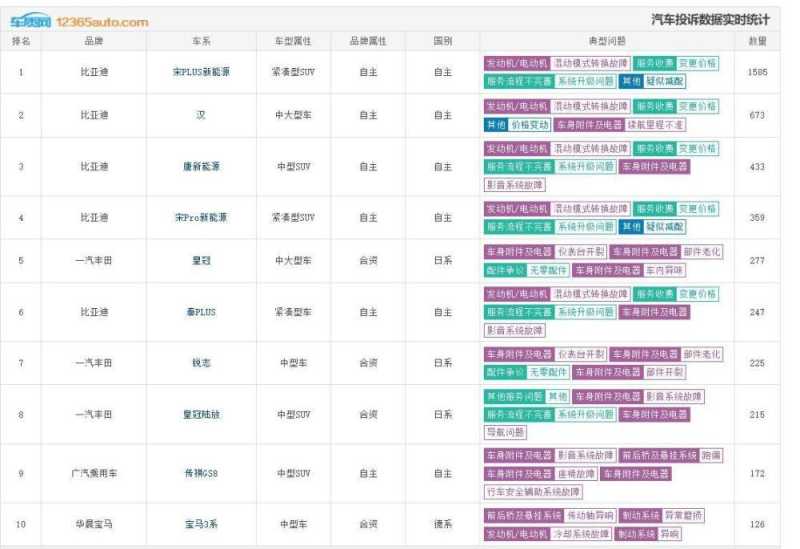
Task: Open the 锐志 car series link
Action: click(201, 363)
